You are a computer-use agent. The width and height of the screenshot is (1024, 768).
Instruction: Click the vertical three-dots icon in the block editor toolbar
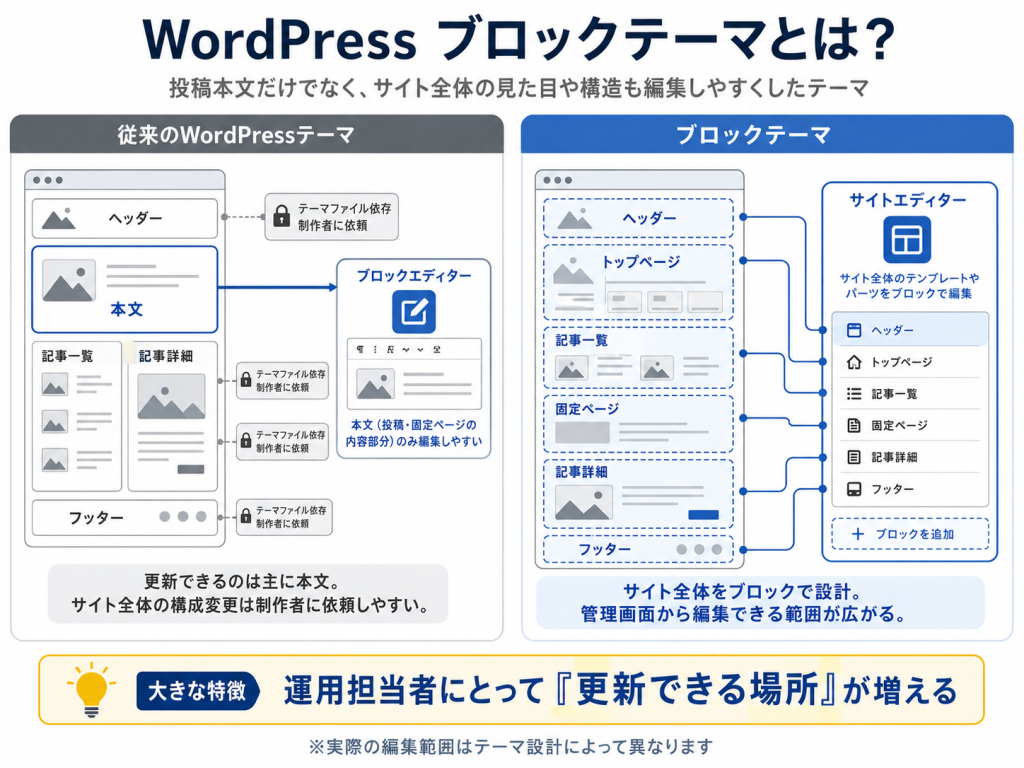[x=375, y=349]
